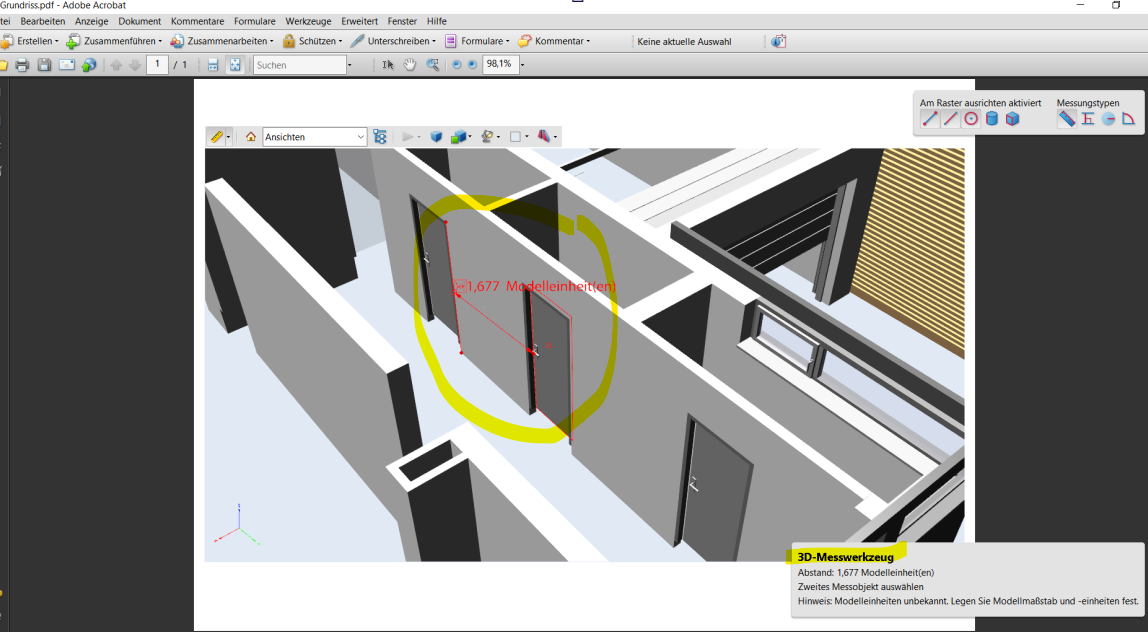Click the Zusammenführen button
The width and height of the screenshot is (1148, 632).
[113, 41]
